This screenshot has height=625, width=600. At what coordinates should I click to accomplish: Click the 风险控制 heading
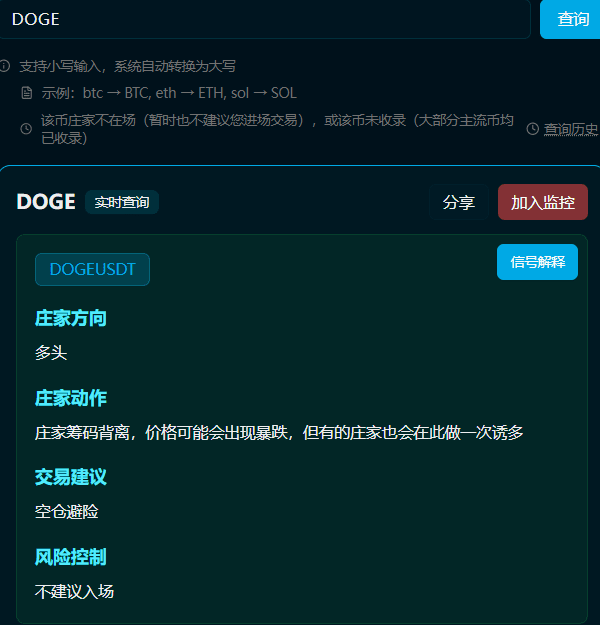[x=71, y=557]
